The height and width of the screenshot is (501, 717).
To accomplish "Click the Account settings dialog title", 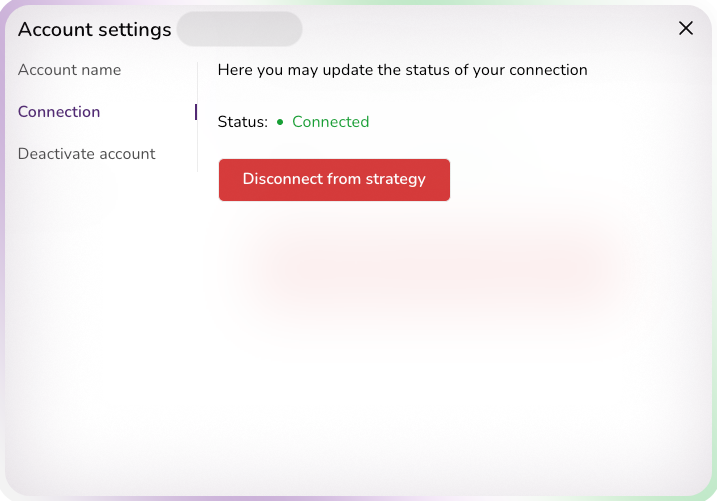I will [95, 30].
